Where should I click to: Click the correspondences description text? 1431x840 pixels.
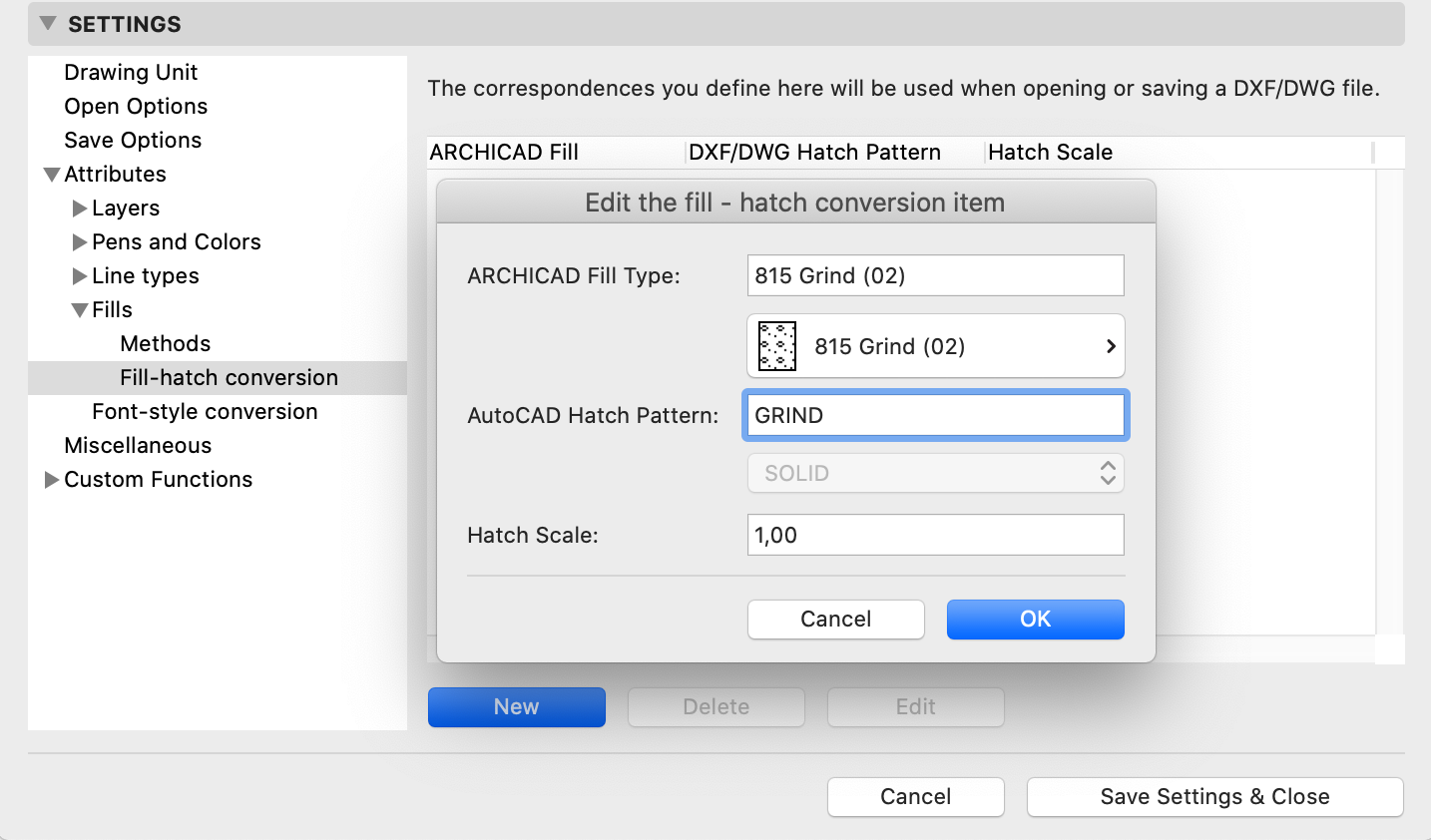click(x=904, y=88)
